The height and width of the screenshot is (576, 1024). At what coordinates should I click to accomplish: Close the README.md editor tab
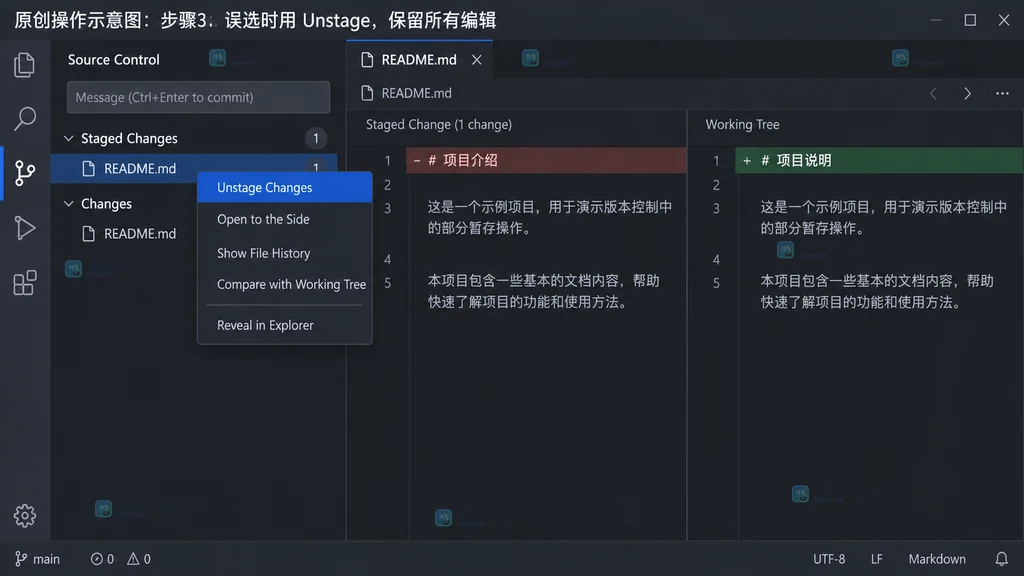click(x=477, y=60)
